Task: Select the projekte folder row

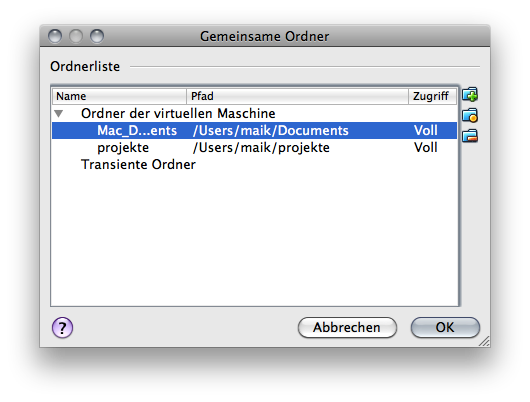Action: (254, 148)
